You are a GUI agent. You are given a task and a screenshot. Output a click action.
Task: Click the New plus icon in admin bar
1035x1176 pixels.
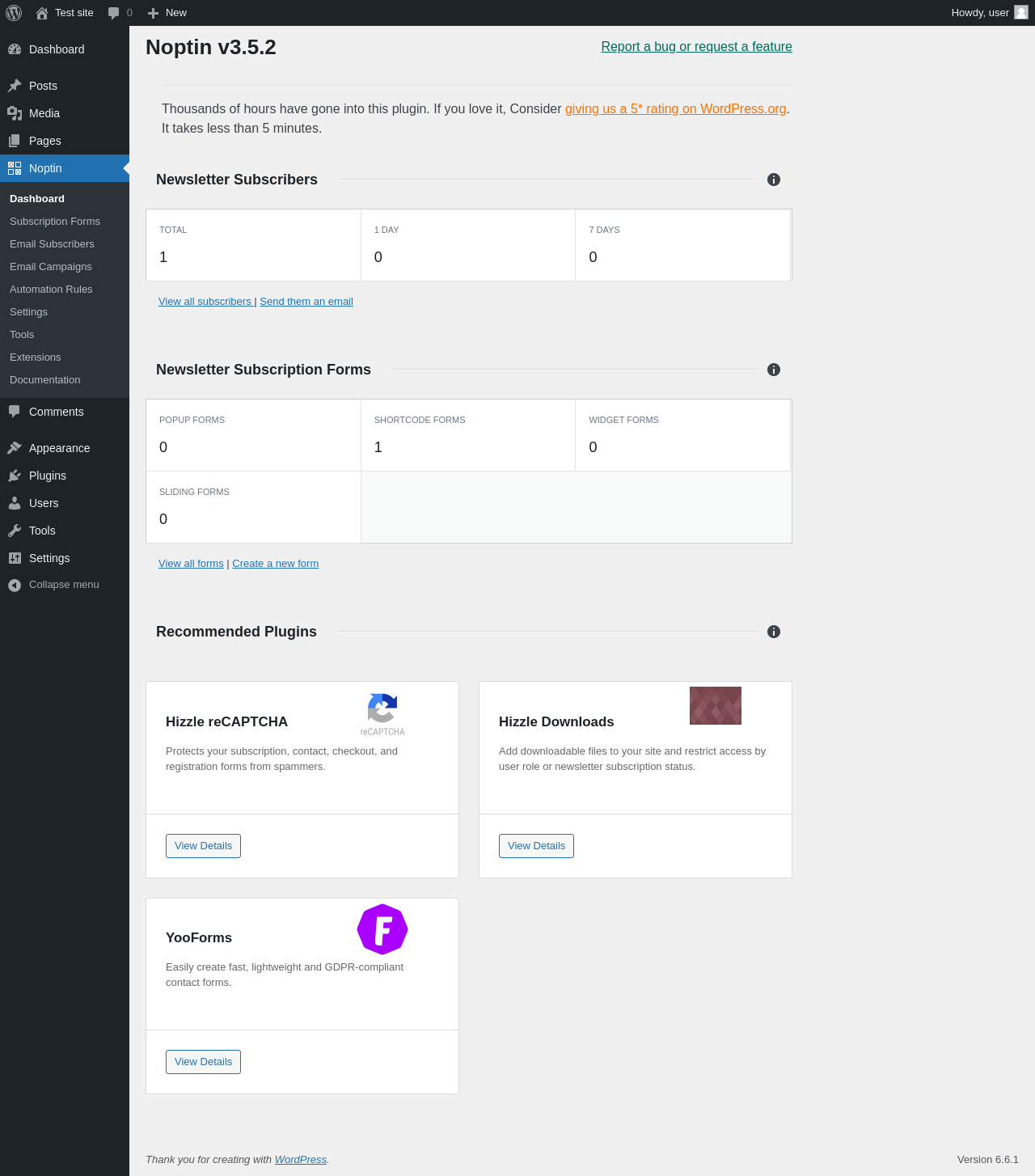153,13
